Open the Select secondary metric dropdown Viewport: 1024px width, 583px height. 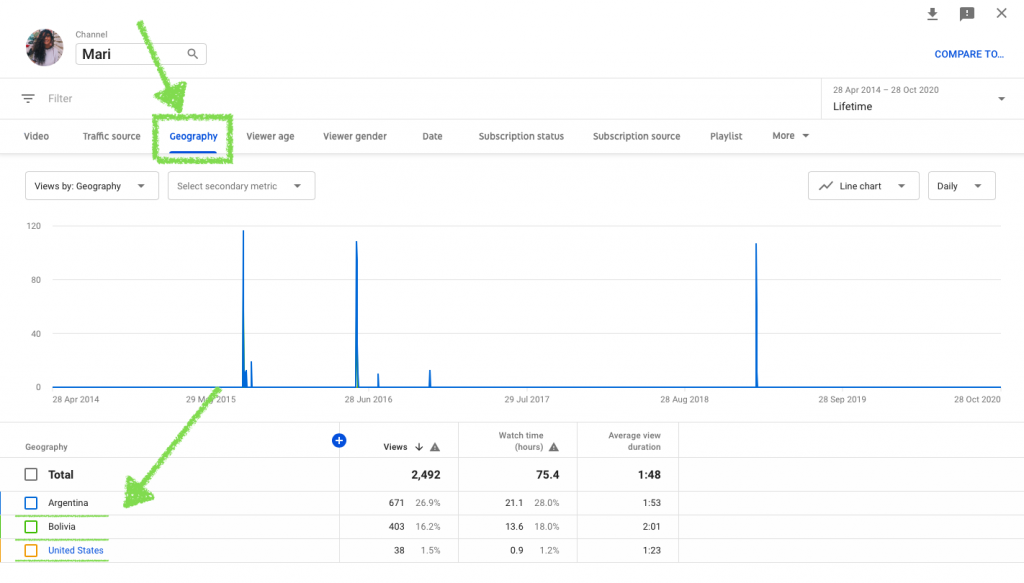pos(241,185)
